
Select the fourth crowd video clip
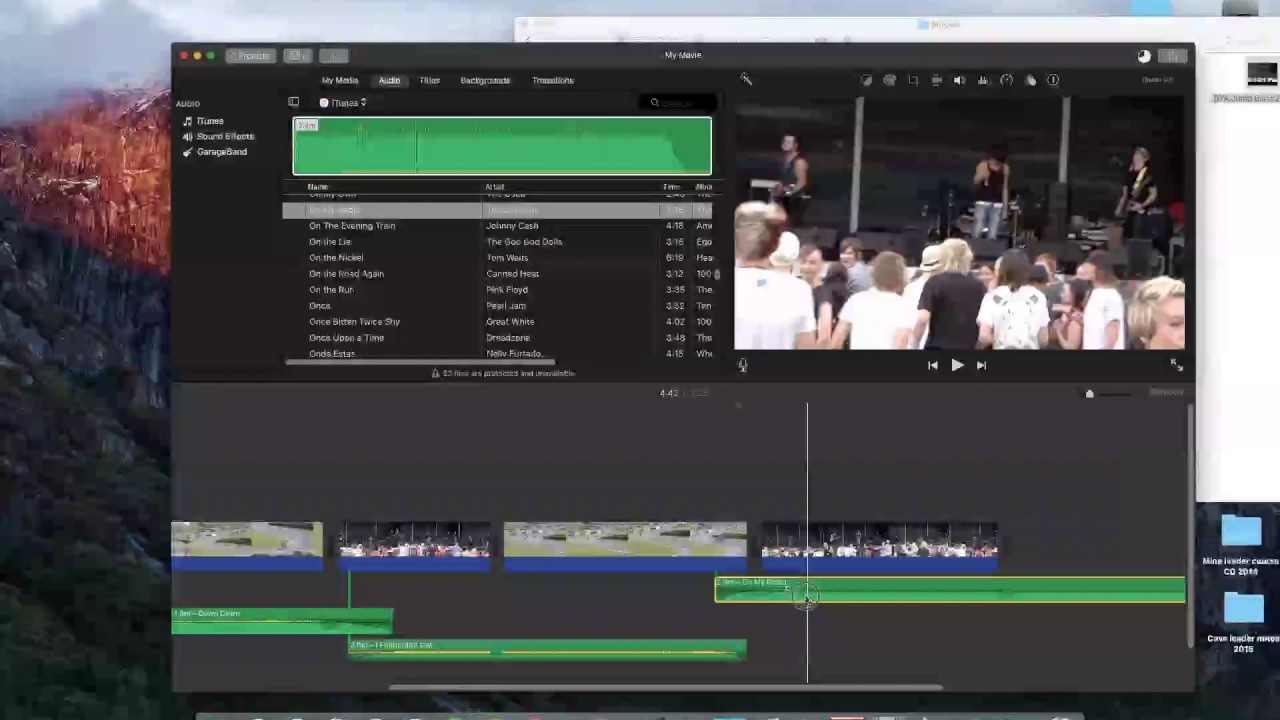pyautogui.click(x=879, y=546)
